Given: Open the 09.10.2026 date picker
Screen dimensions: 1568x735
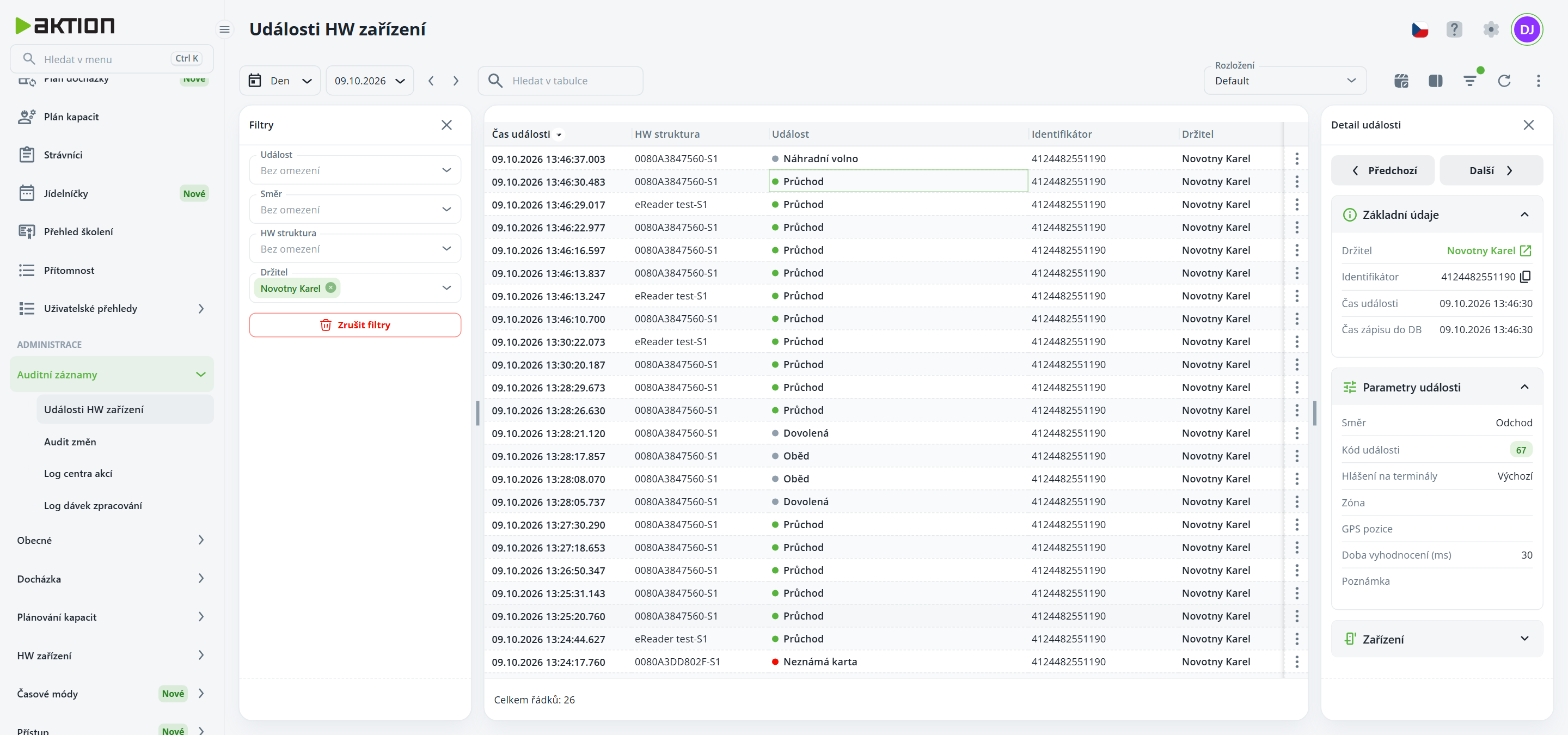Looking at the screenshot, I should click(x=370, y=81).
